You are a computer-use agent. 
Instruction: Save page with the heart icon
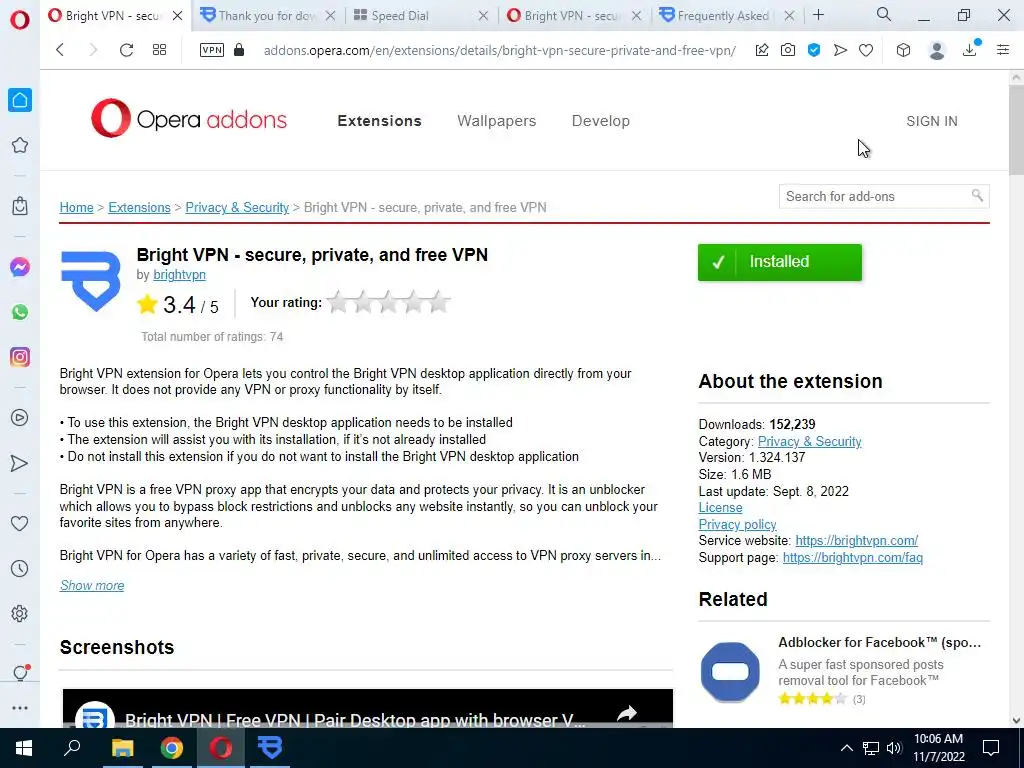[x=866, y=50]
